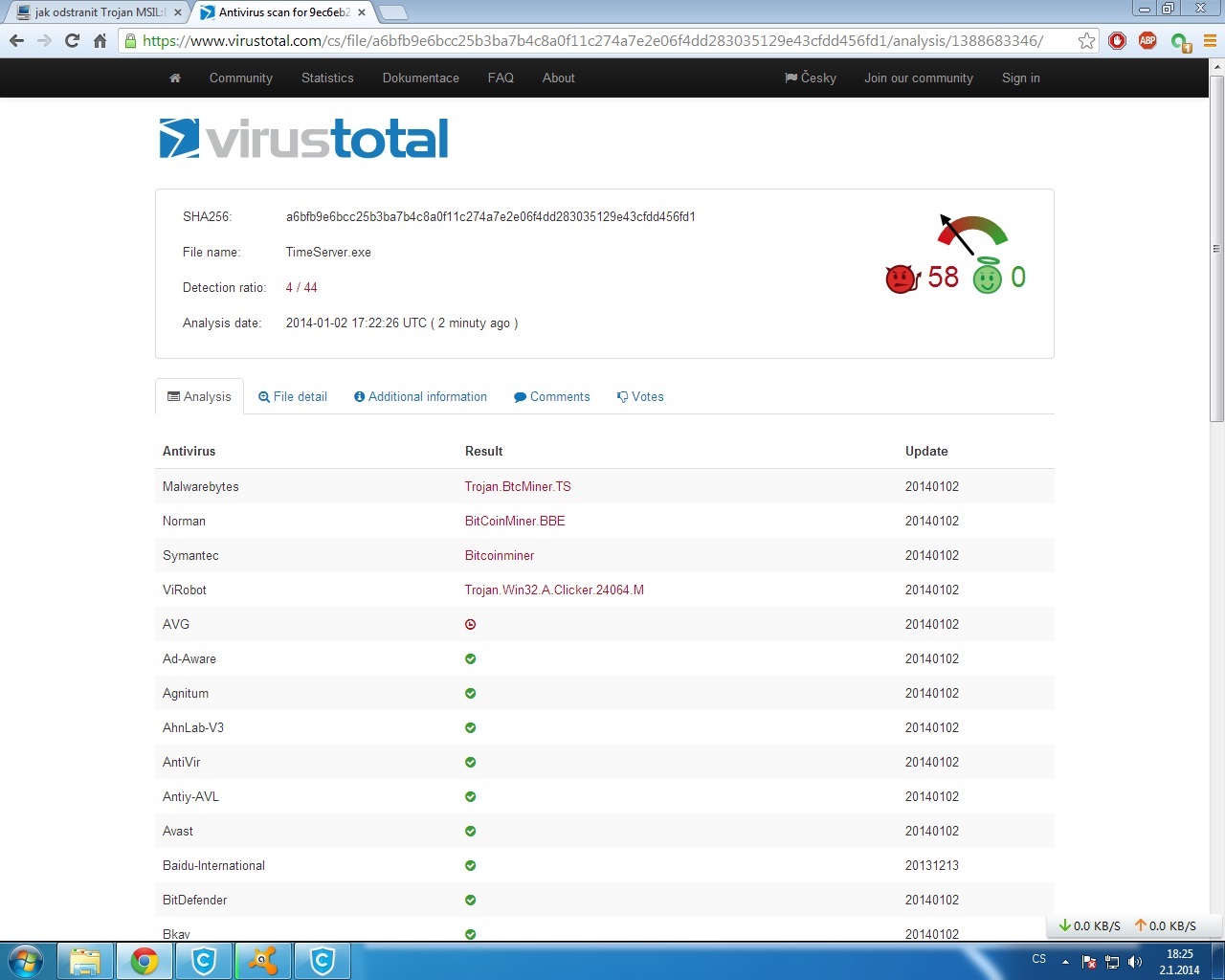The image size is (1225, 980).
Task: Click the browser forward arrow
Action: (44, 40)
